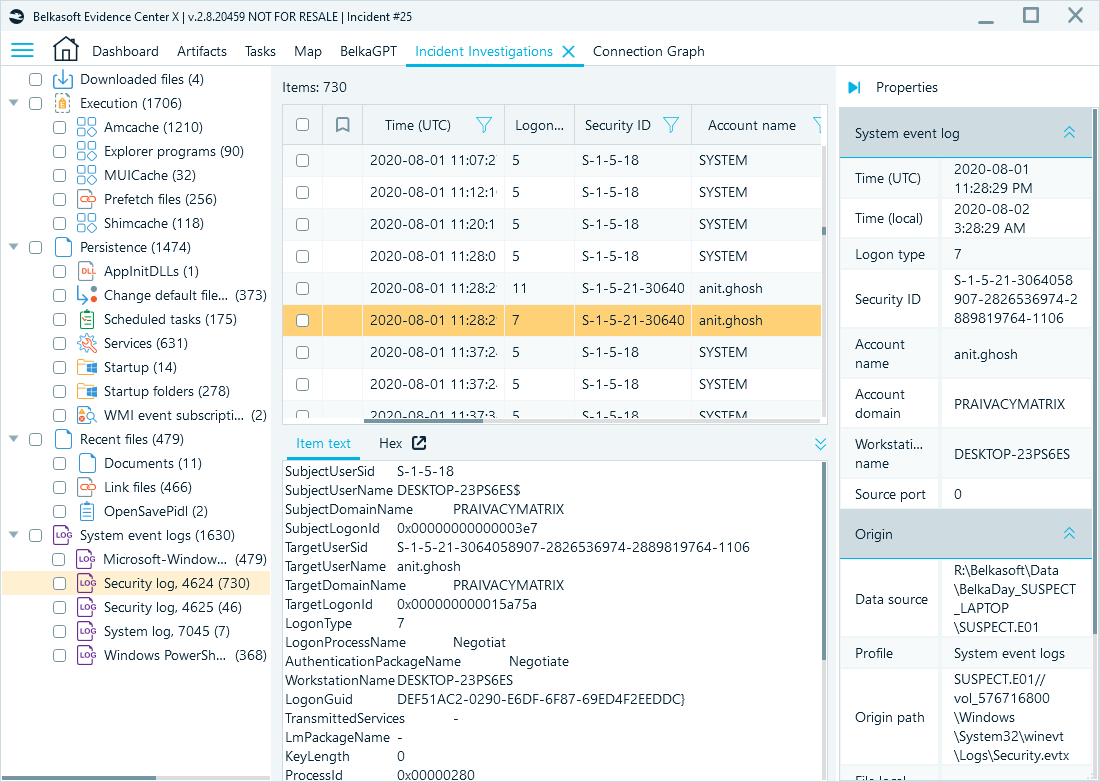Switch to the Connection Graph tab
This screenshot has width=1100, height=782.
648,51
